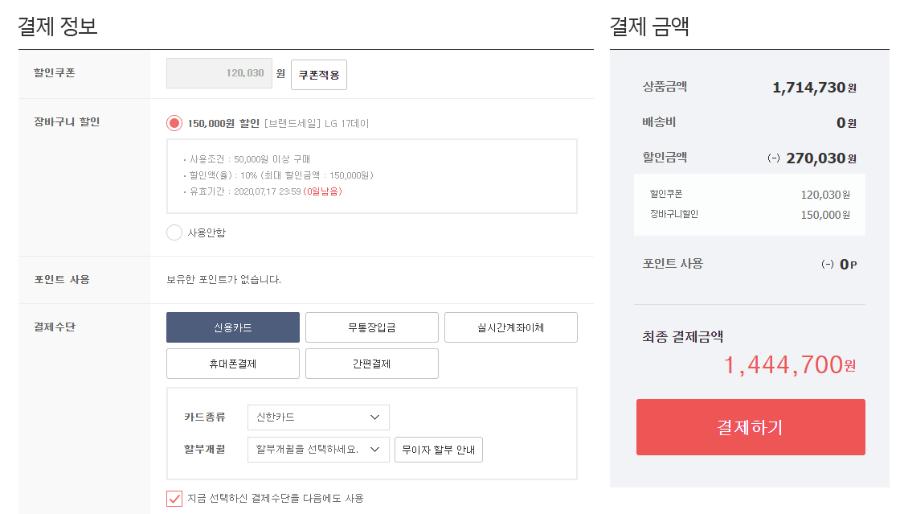Click the 무이자 할부 안내 button

439,450
